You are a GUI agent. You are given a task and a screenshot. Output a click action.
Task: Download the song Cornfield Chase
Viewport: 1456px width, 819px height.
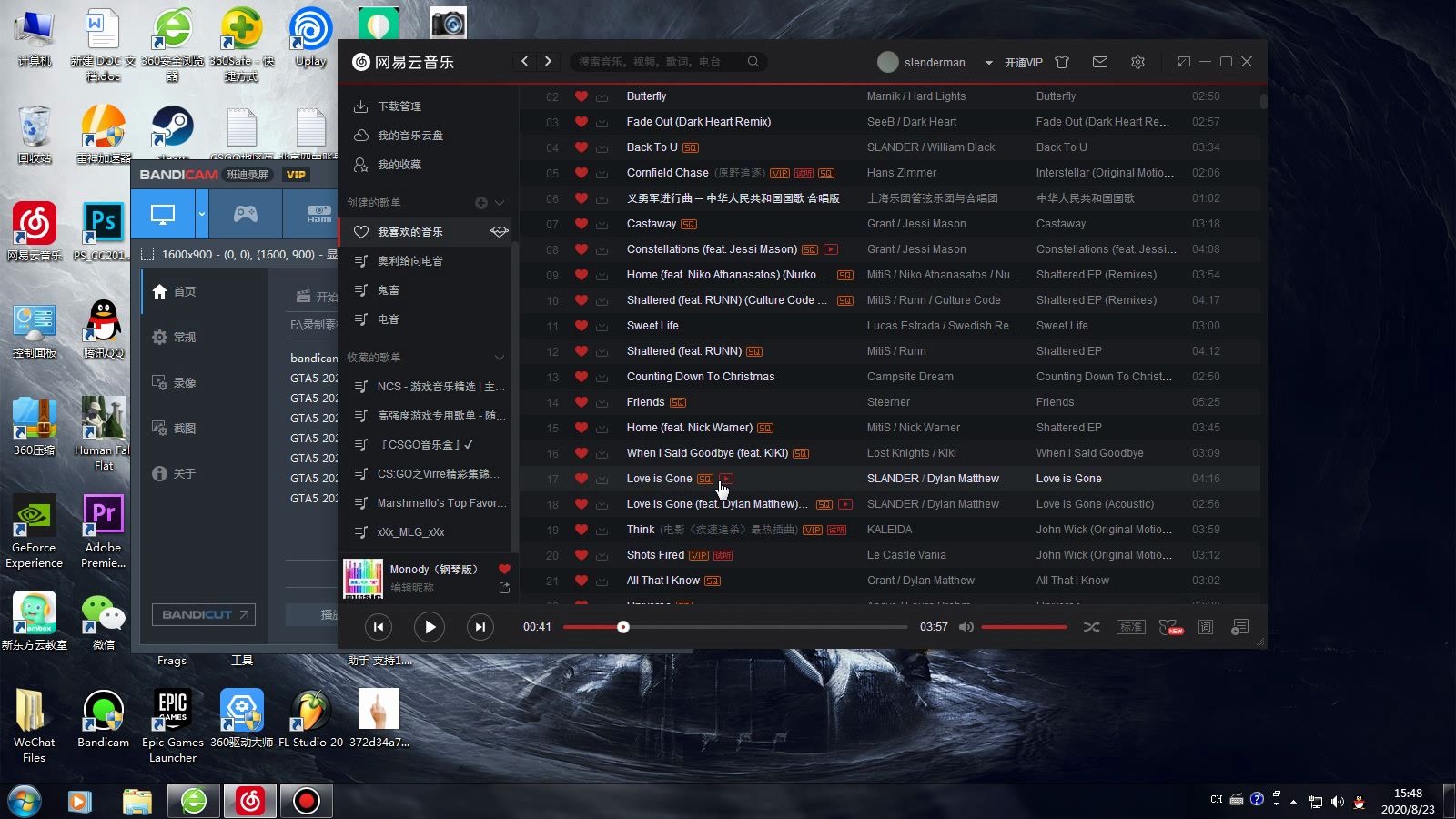[602, 173]
